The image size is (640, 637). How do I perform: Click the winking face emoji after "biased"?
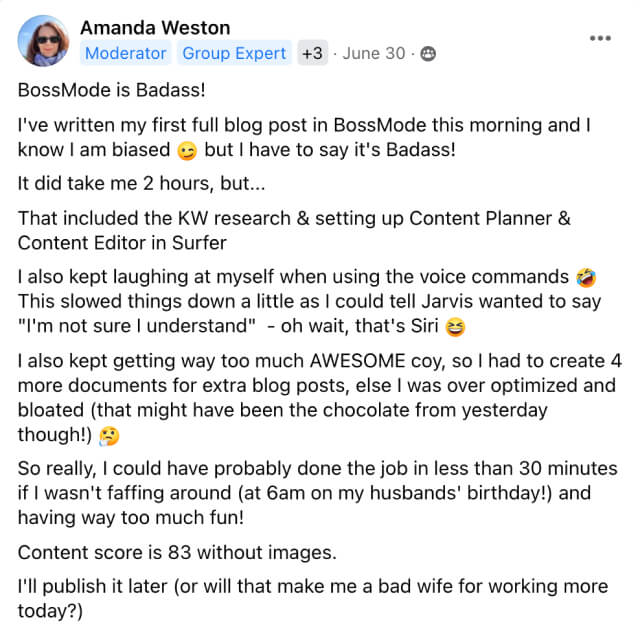point(187,151)
